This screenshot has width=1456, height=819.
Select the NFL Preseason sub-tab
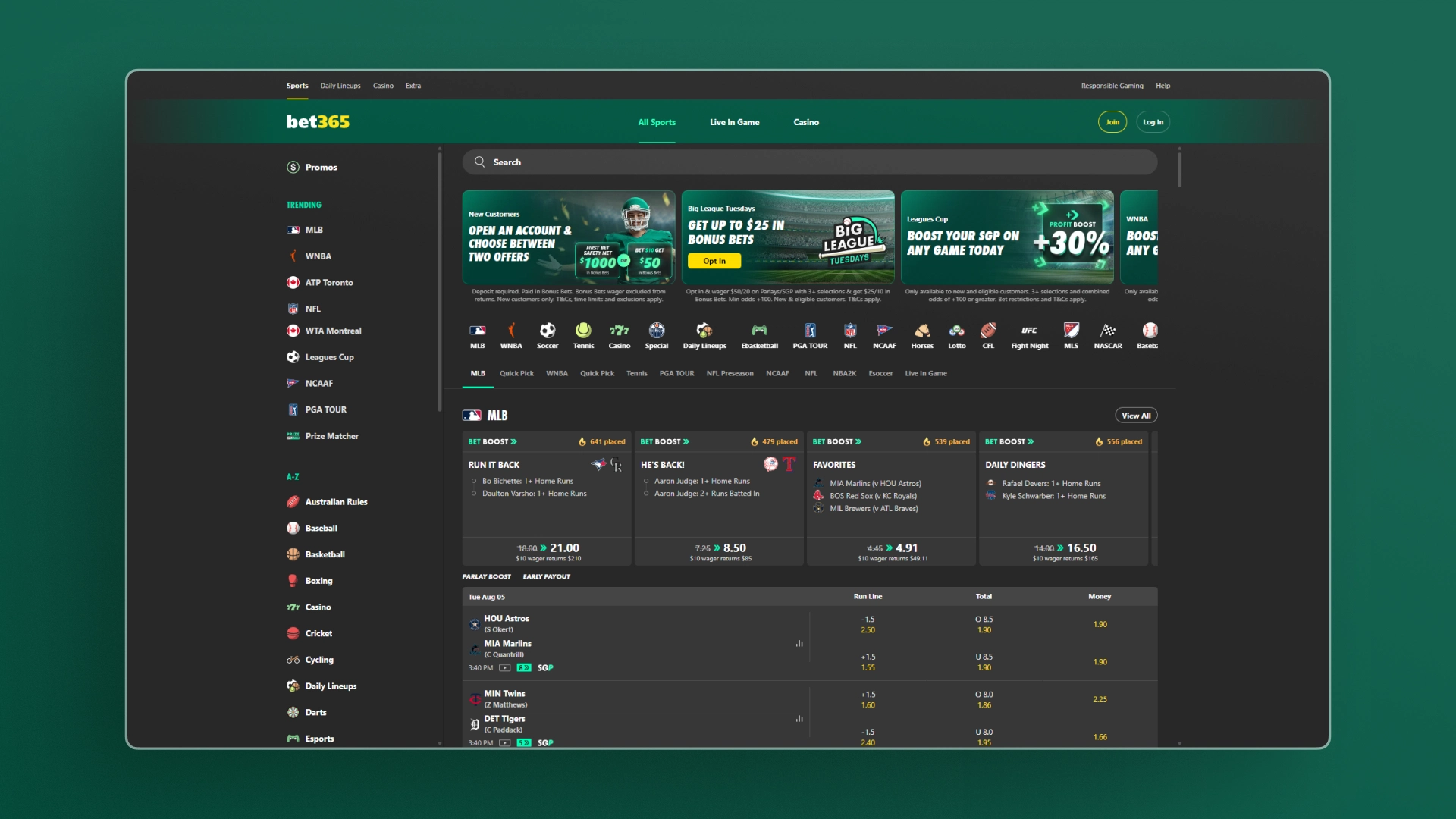[730, 373]
